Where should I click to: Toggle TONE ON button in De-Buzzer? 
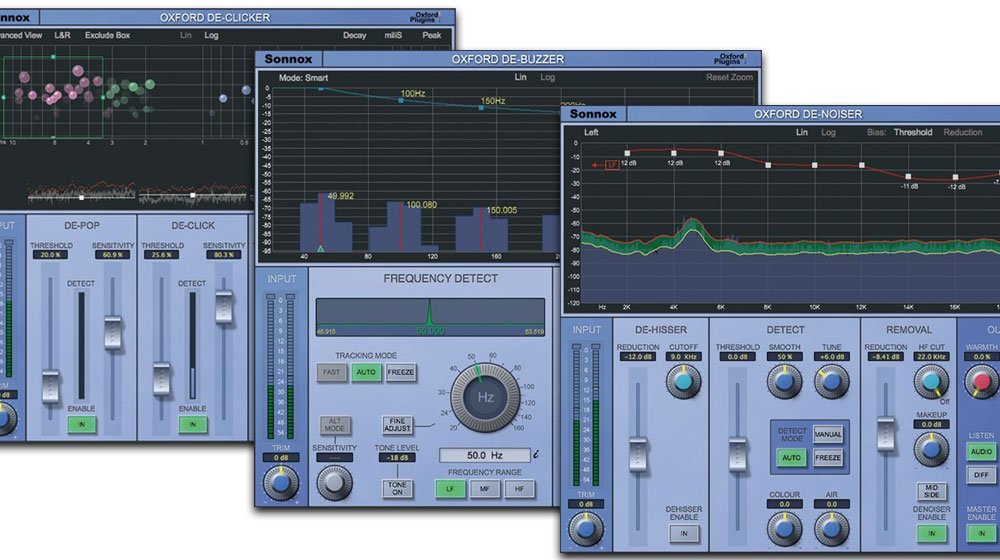click(397, 489)
